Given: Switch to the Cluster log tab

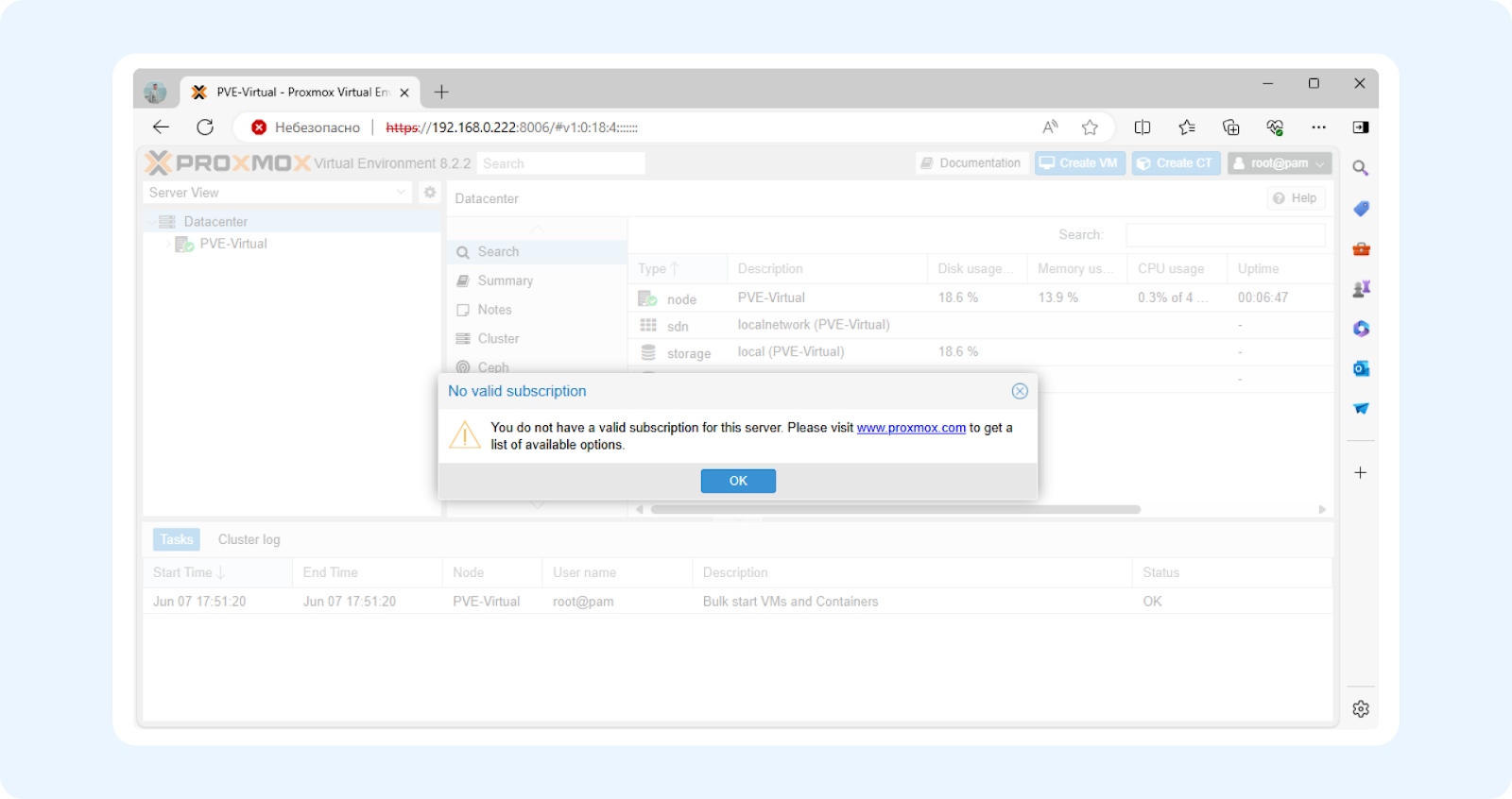Looking at the screenshot, I should point(249,539).
